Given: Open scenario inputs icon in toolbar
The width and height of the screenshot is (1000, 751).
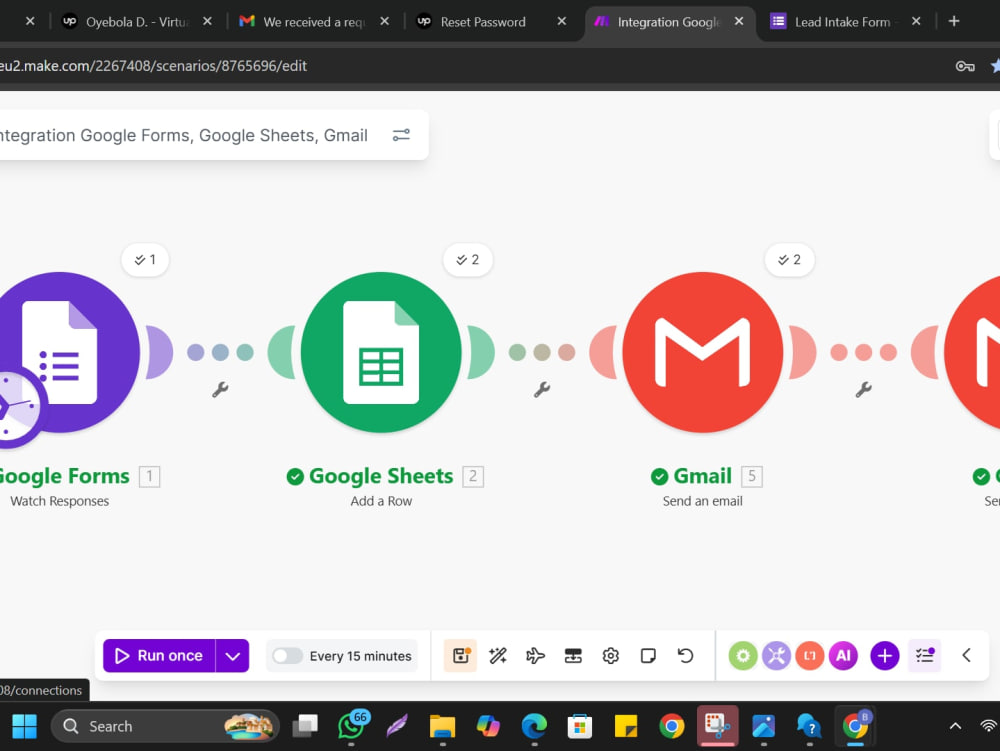Looking at the screenshot, I should click(x=573, y=655).
